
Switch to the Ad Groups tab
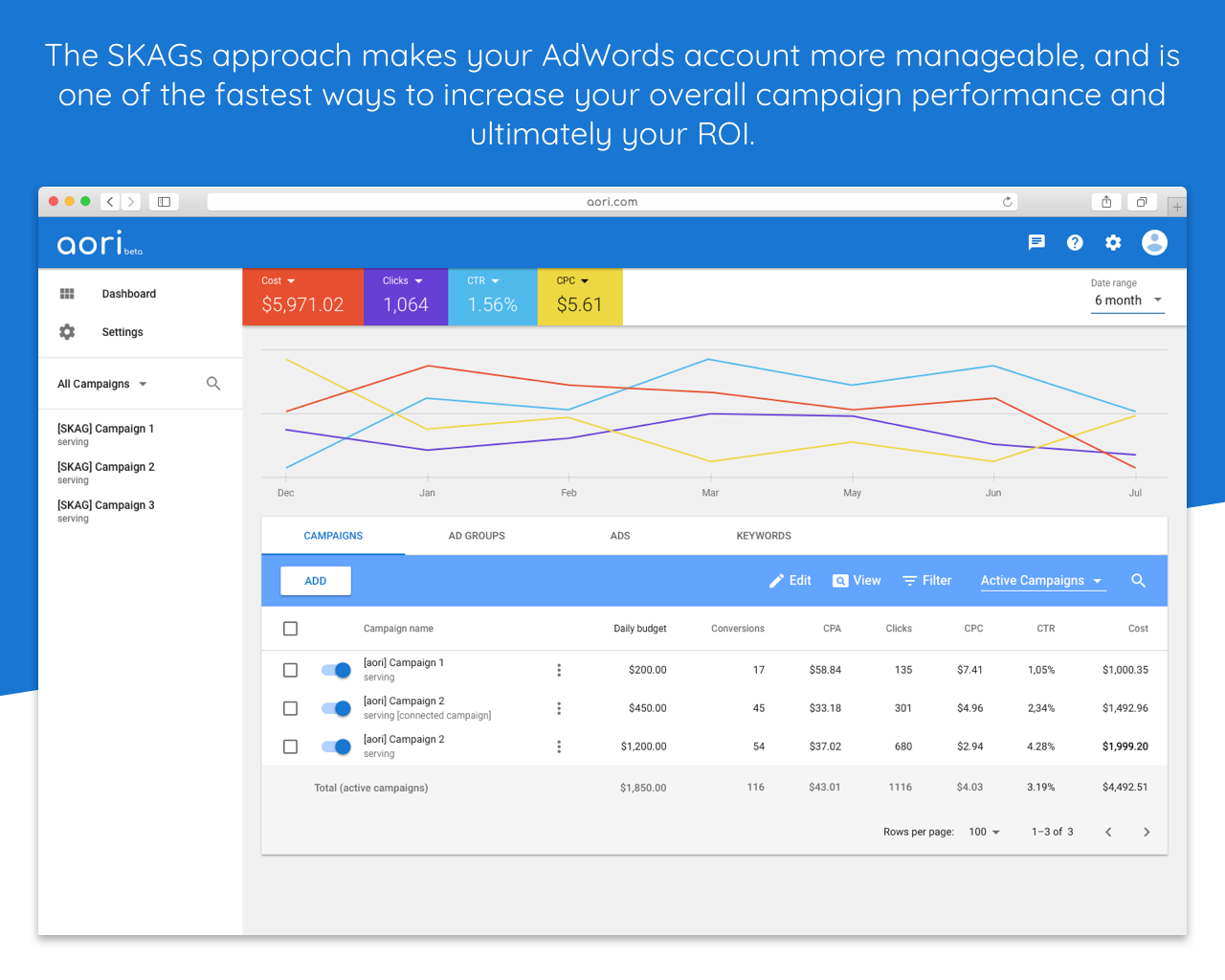click(477, 536)
